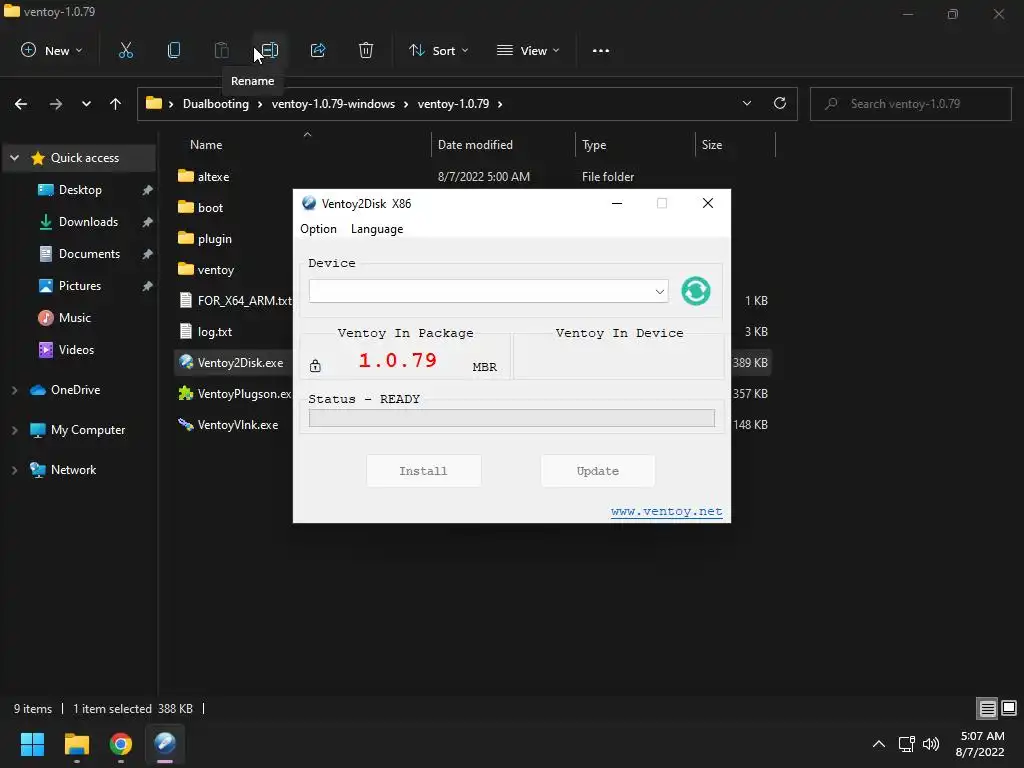This screenshot has width=1024, height=768.
Task: Sort by the Size column header
Action: point(712,145)
